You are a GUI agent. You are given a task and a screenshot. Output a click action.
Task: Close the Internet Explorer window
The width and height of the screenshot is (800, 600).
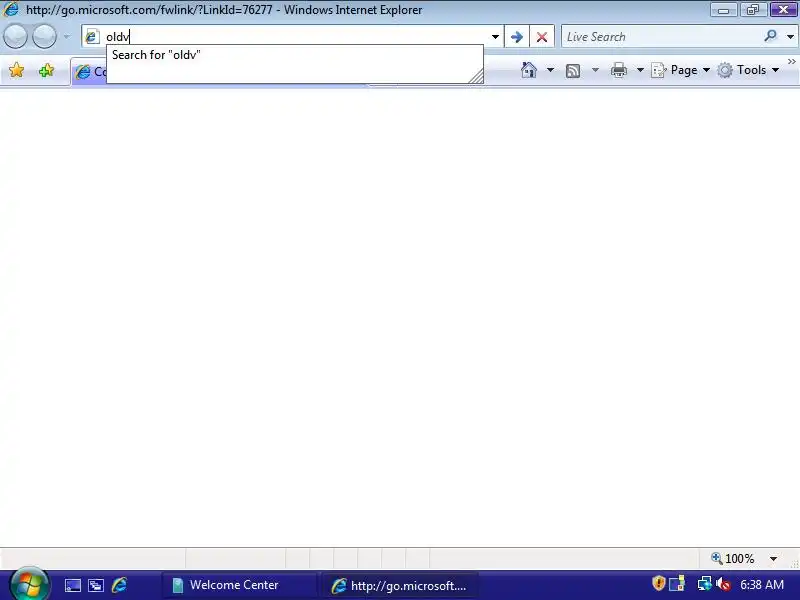tap(782, 10)
